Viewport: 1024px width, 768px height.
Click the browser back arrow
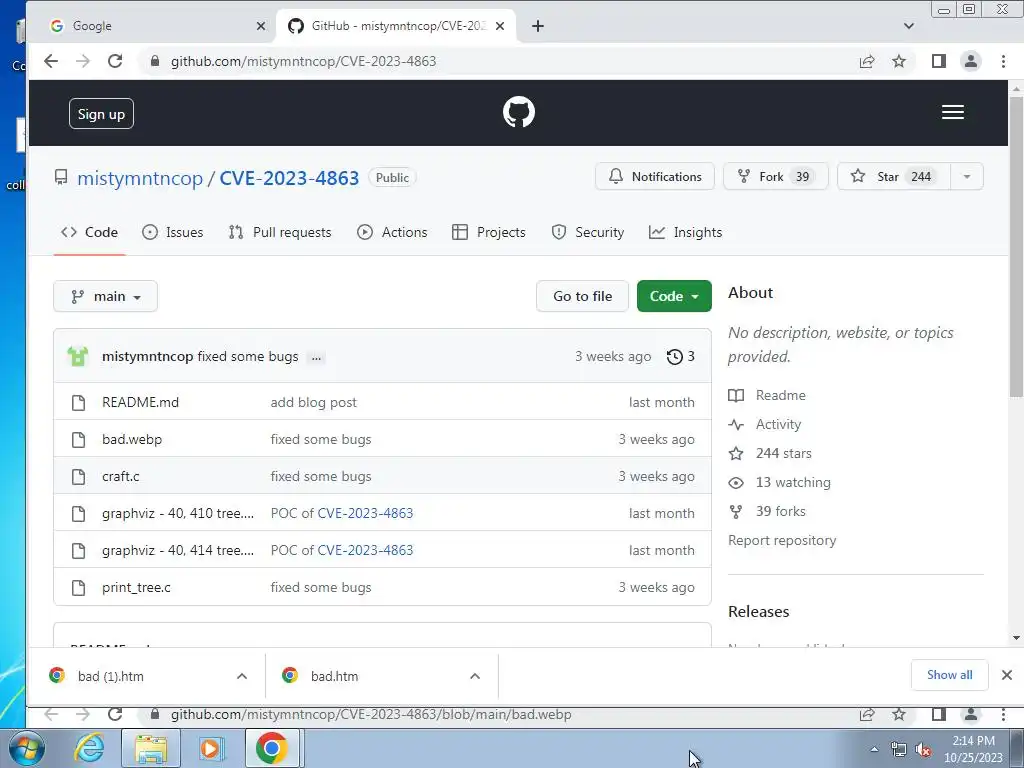tap(51, 61)
